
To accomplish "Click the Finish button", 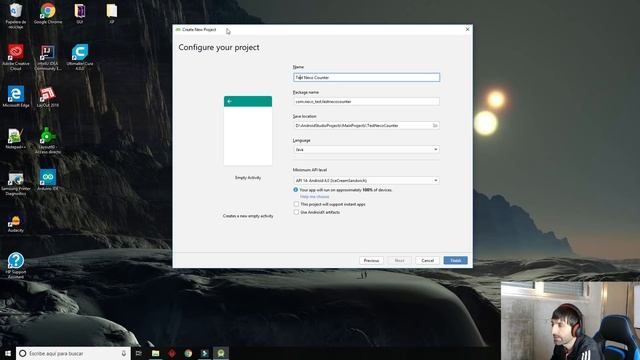I will 456,260.
